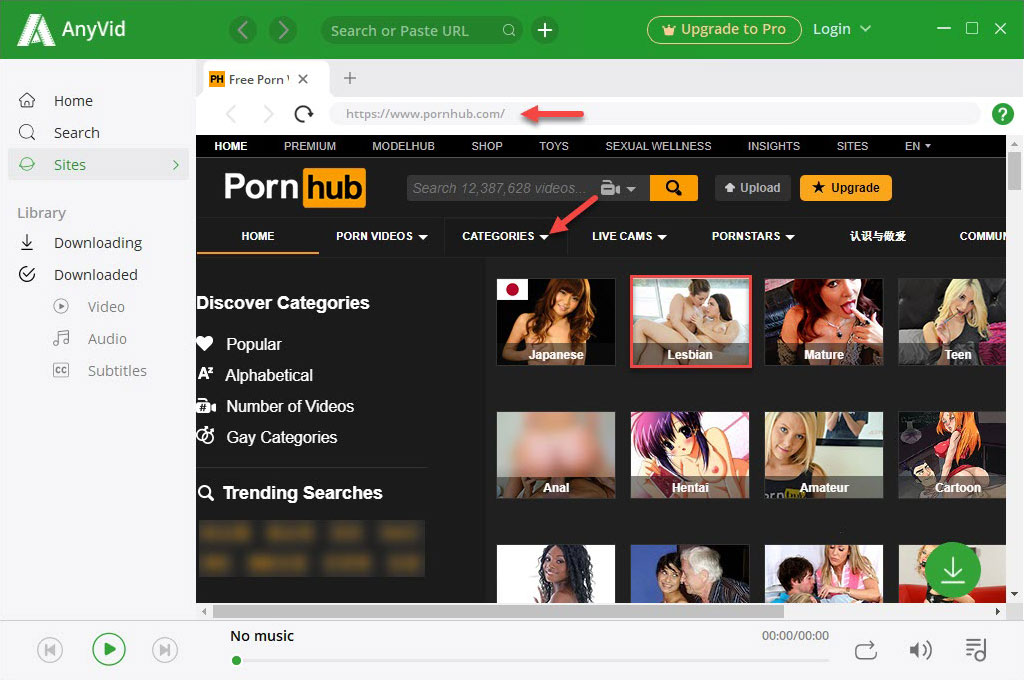Select the HOME tab in the site menu
The height and width of the screenshot is (680, 1024).
pyautogui.click(x=257, y=236)
